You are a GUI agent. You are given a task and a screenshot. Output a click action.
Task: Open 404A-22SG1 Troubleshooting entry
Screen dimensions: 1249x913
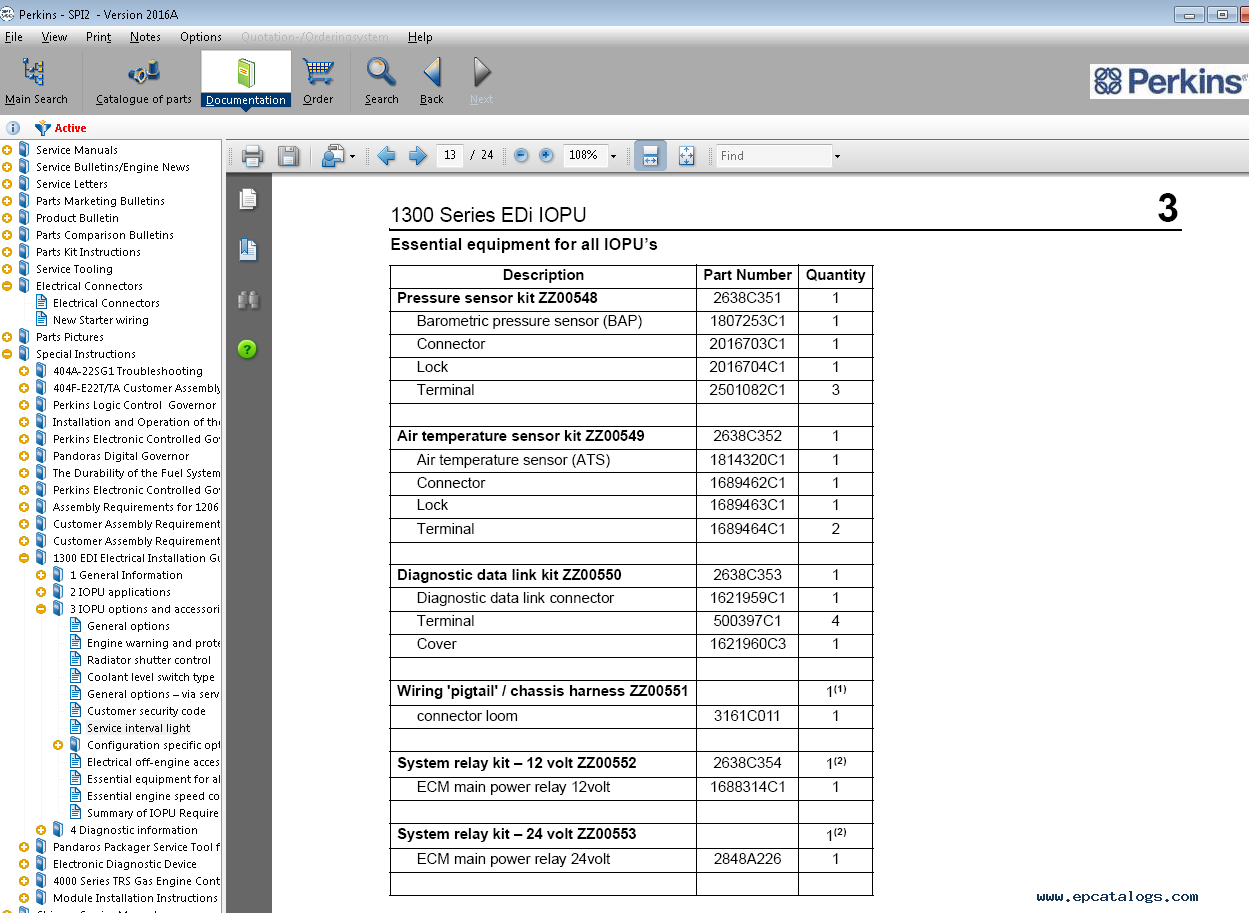click(128, 371)
